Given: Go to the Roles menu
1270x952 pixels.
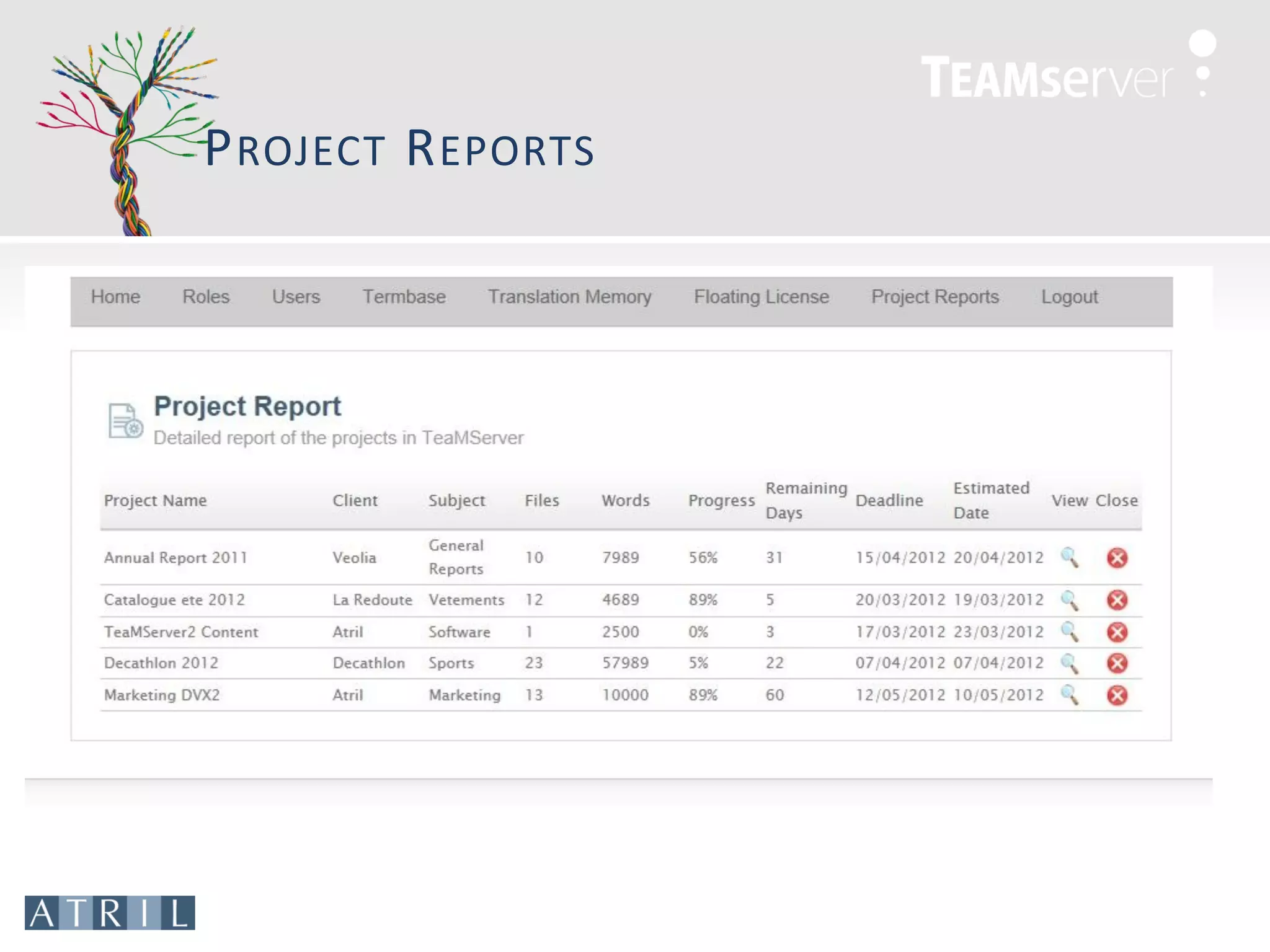Looking at the screenshot, I should [x=206, y=297].
